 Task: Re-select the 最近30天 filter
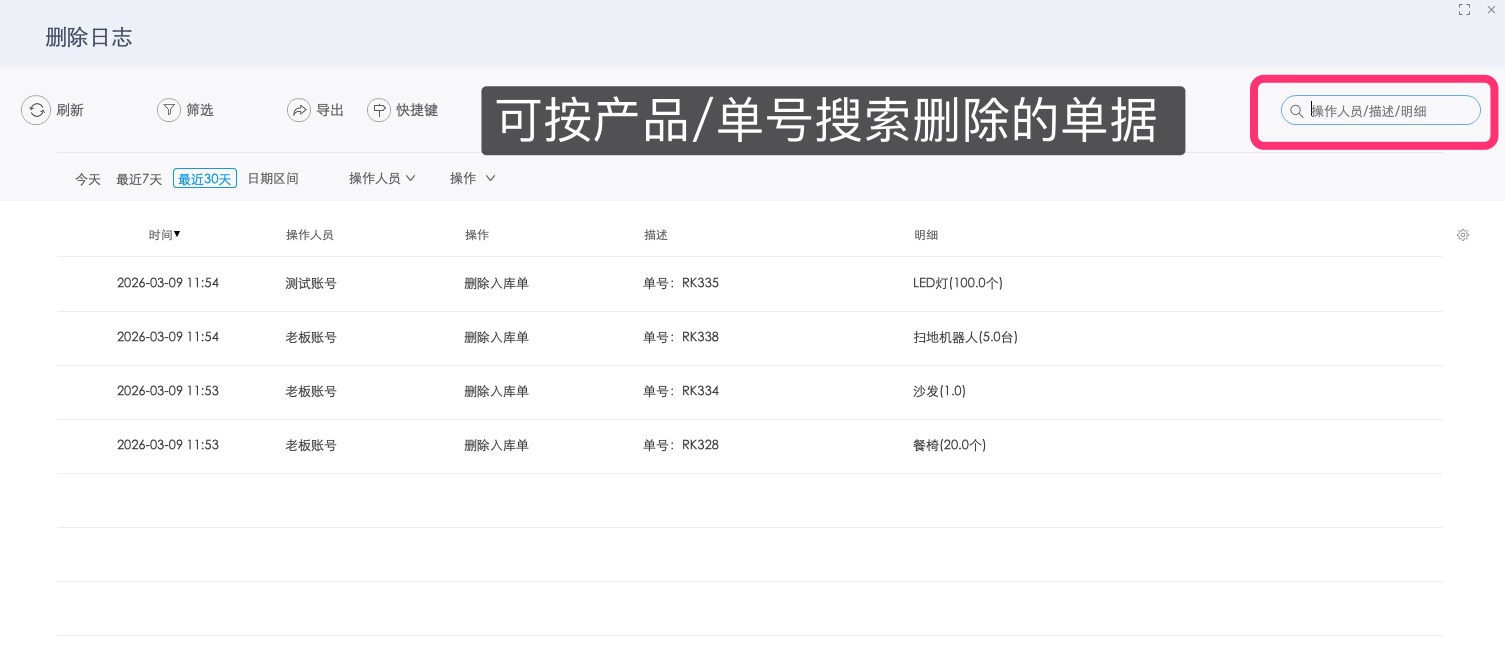click(x=205, y=178)
